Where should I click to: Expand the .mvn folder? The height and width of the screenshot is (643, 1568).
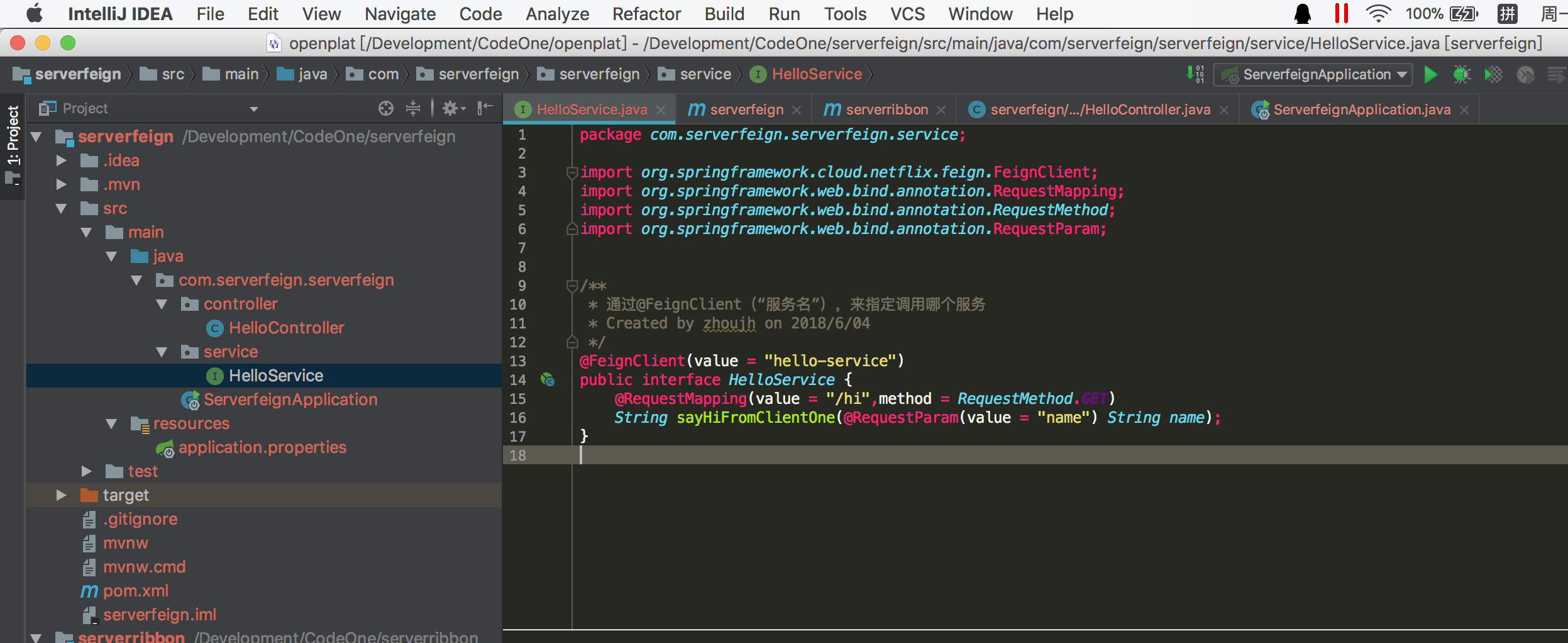coord(61,184)
